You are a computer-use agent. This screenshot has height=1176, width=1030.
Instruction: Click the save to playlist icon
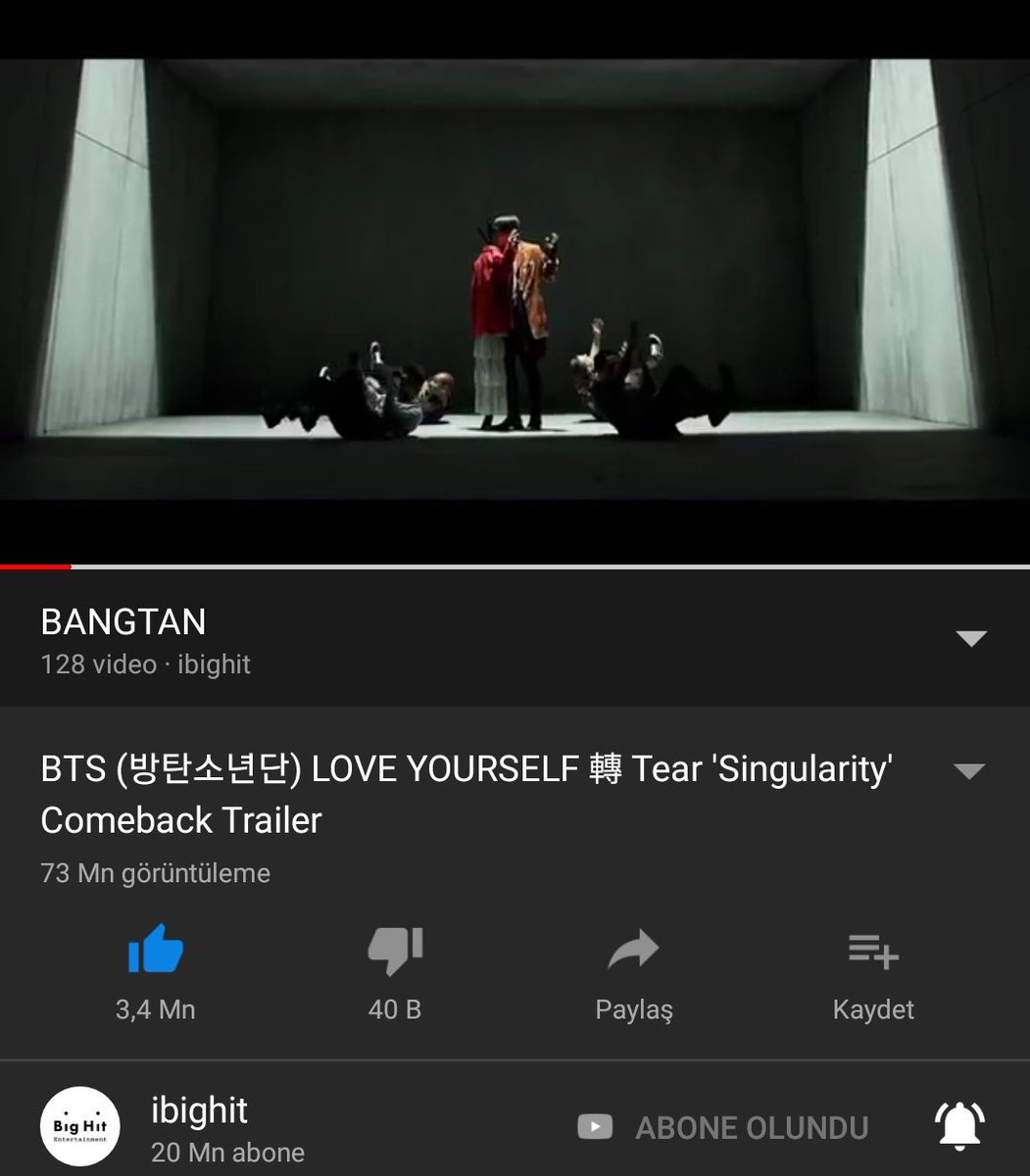[x=873, y=951]
